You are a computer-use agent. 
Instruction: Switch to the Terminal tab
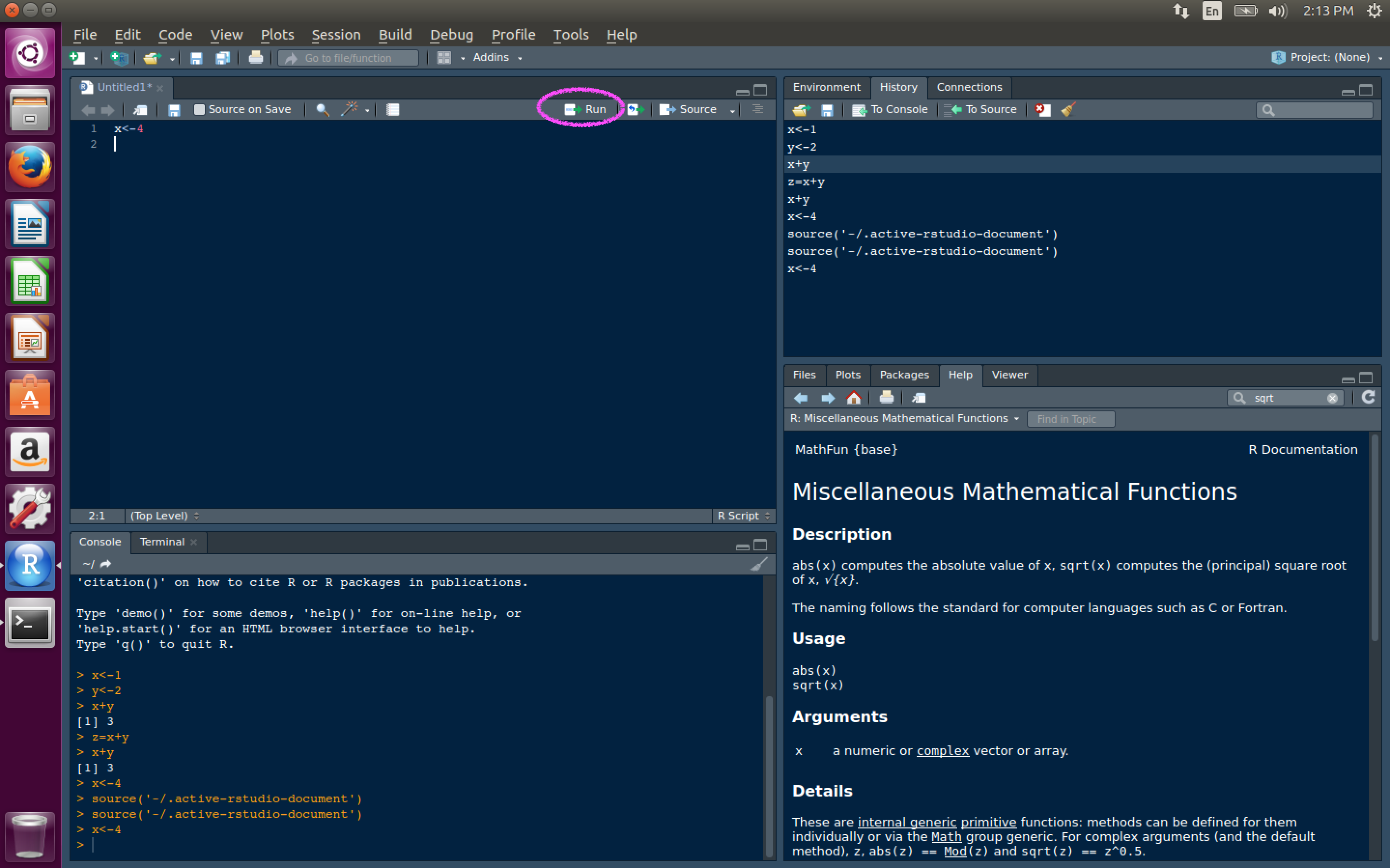(162, 542)
